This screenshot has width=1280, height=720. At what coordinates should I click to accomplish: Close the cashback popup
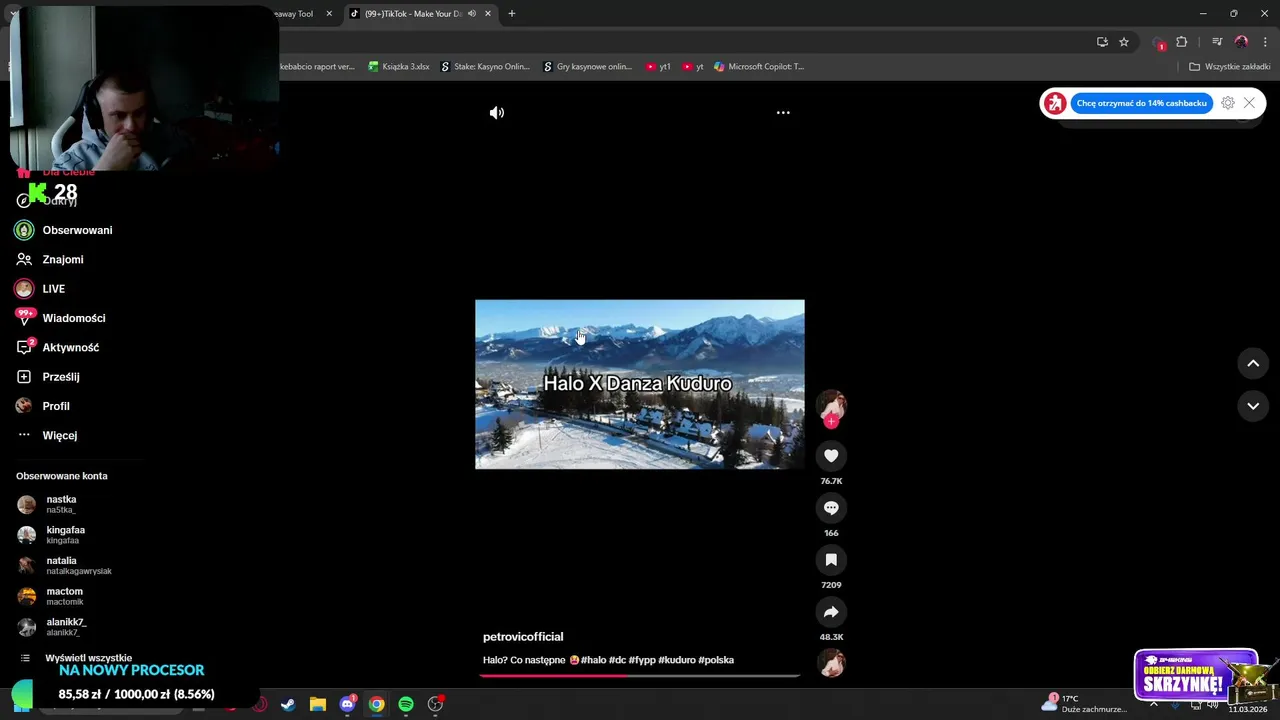(1249, 103)
